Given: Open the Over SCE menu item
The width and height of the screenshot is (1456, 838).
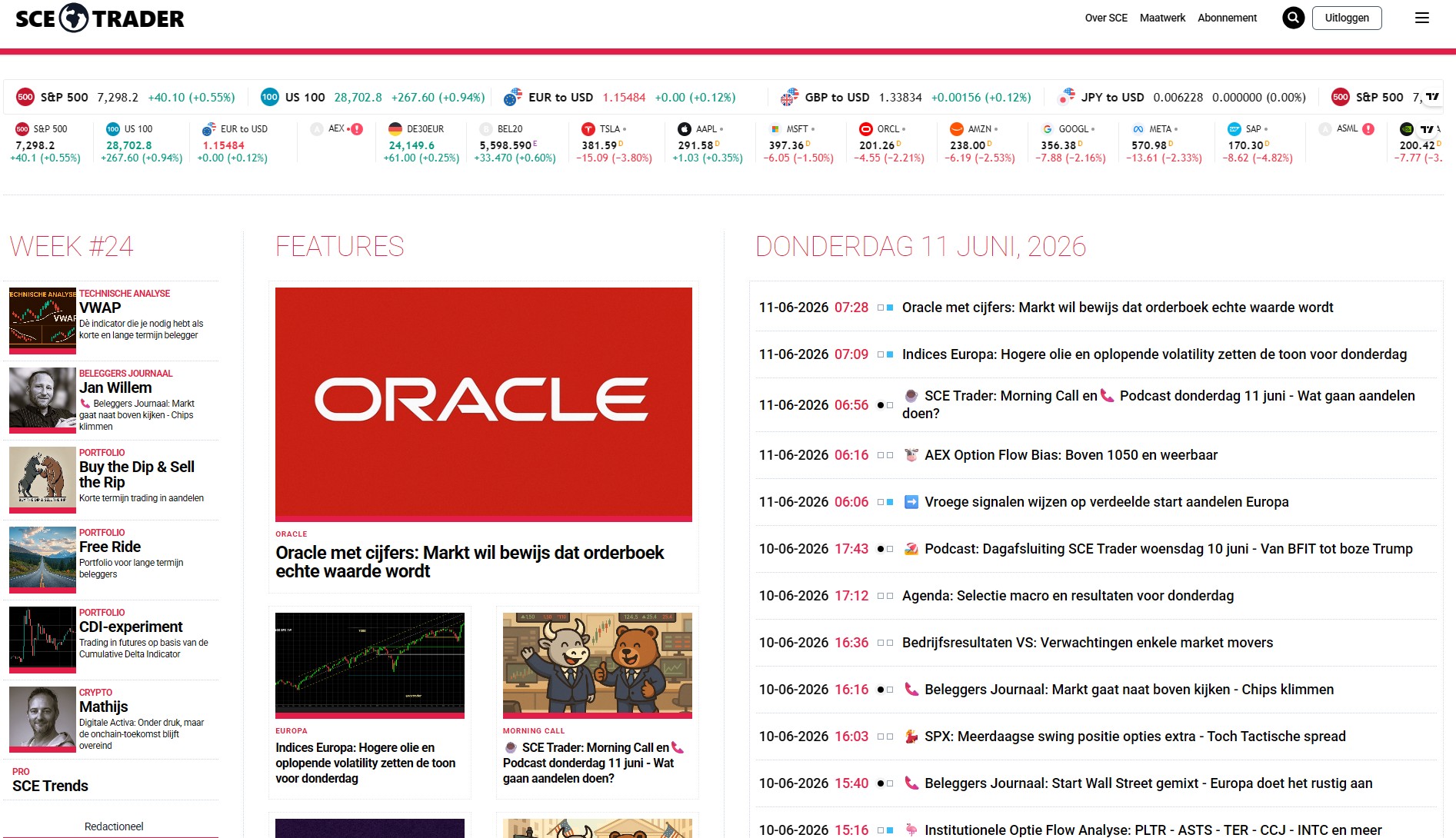Looking at the screenshot, I should 1106,18.
